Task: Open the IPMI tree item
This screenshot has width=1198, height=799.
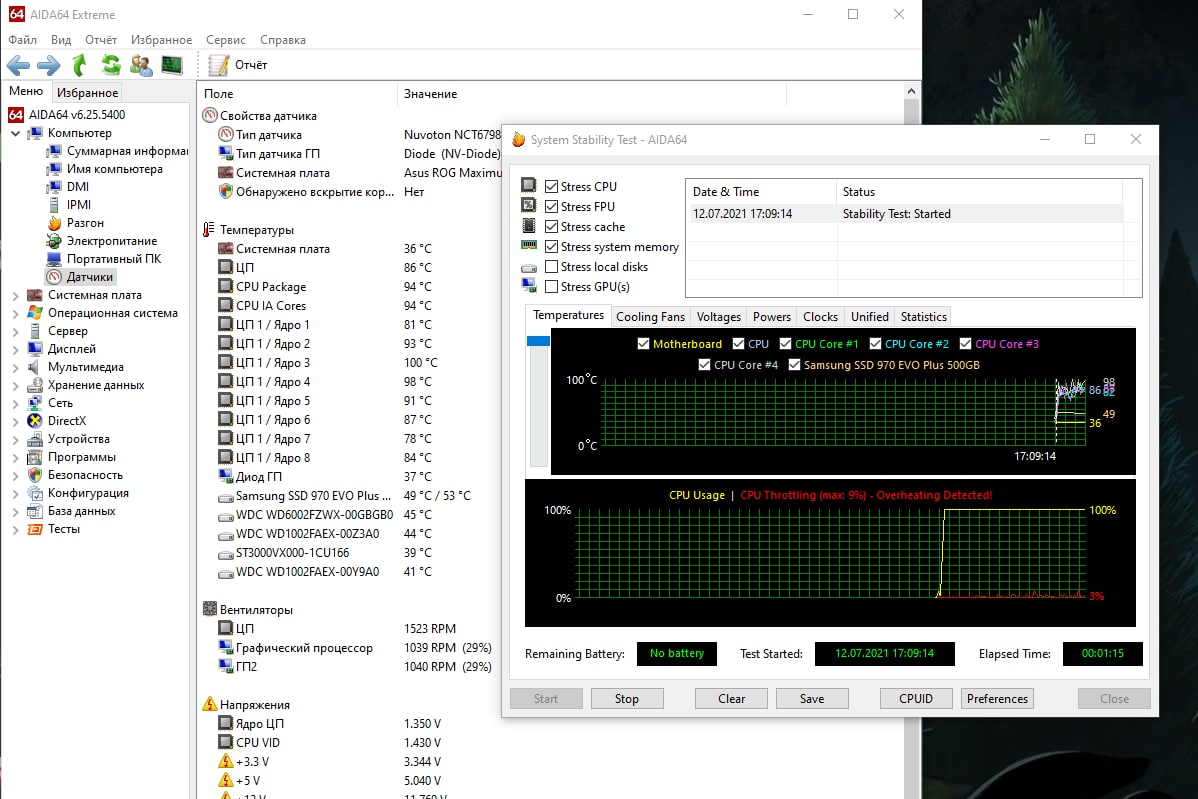Action: pos(70,205)
